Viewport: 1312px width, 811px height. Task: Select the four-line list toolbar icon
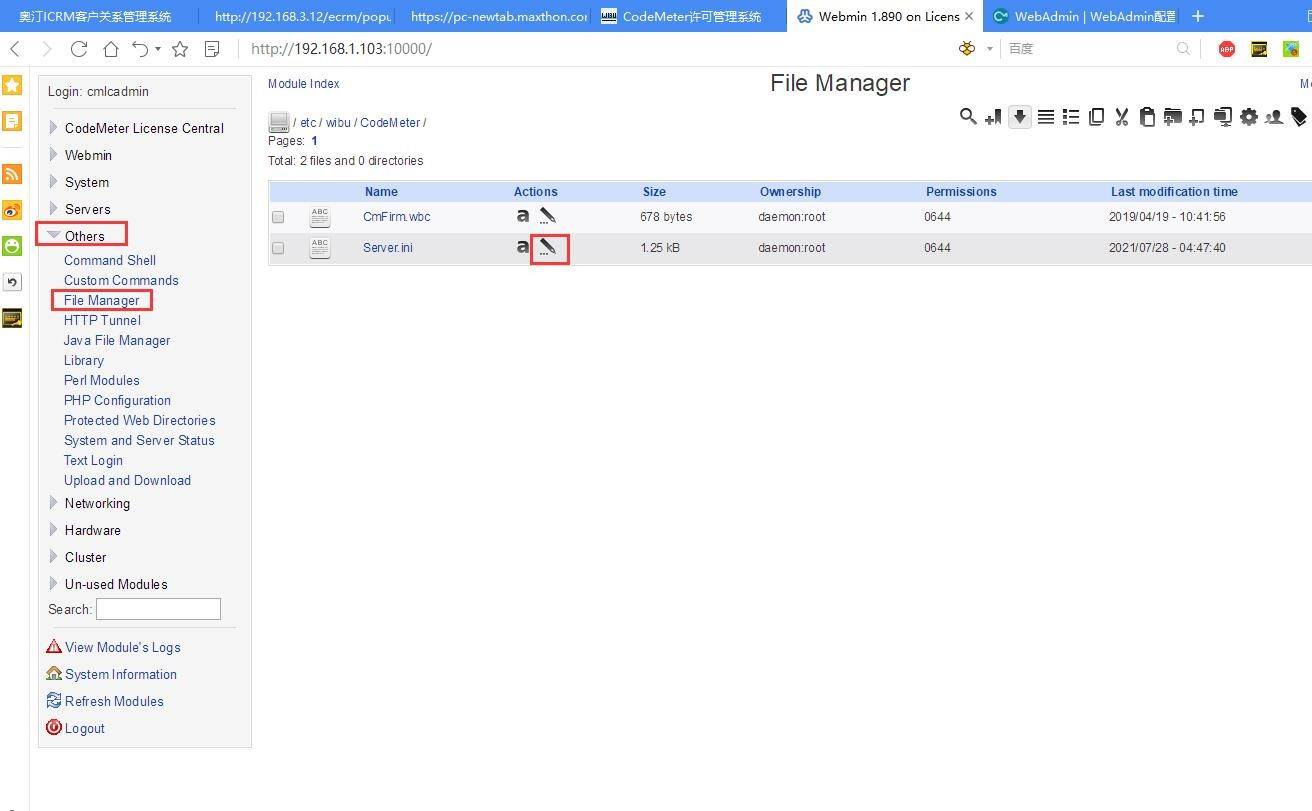tap(1045, 117)
